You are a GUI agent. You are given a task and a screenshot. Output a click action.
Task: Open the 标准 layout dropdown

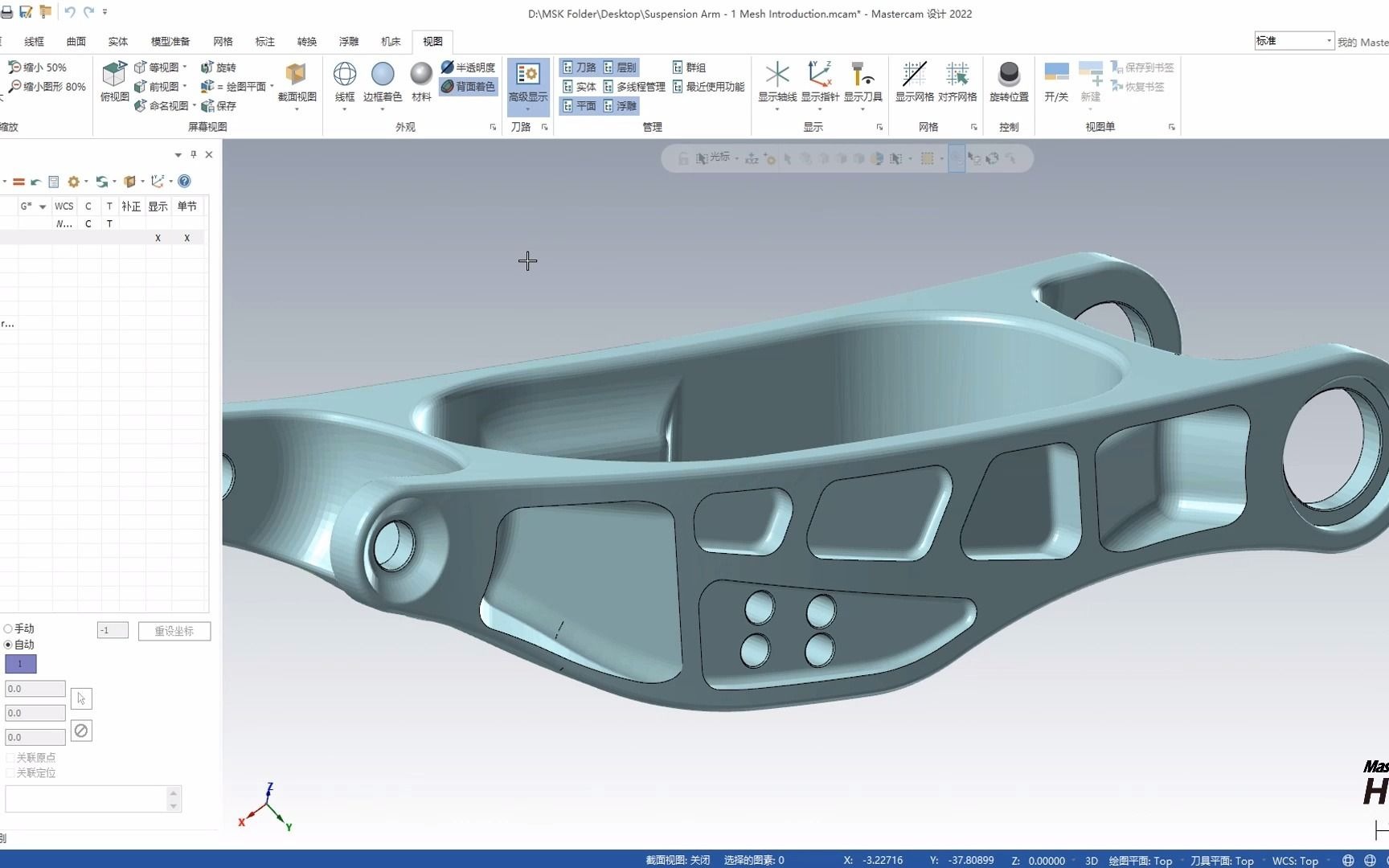pyautogui.click(x=1329, y=40)
